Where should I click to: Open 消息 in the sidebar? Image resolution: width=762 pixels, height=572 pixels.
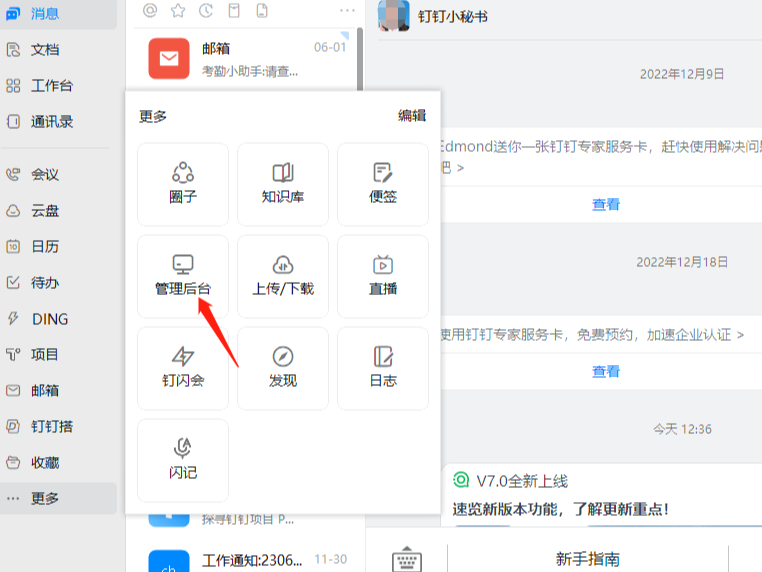click(57, 13)
